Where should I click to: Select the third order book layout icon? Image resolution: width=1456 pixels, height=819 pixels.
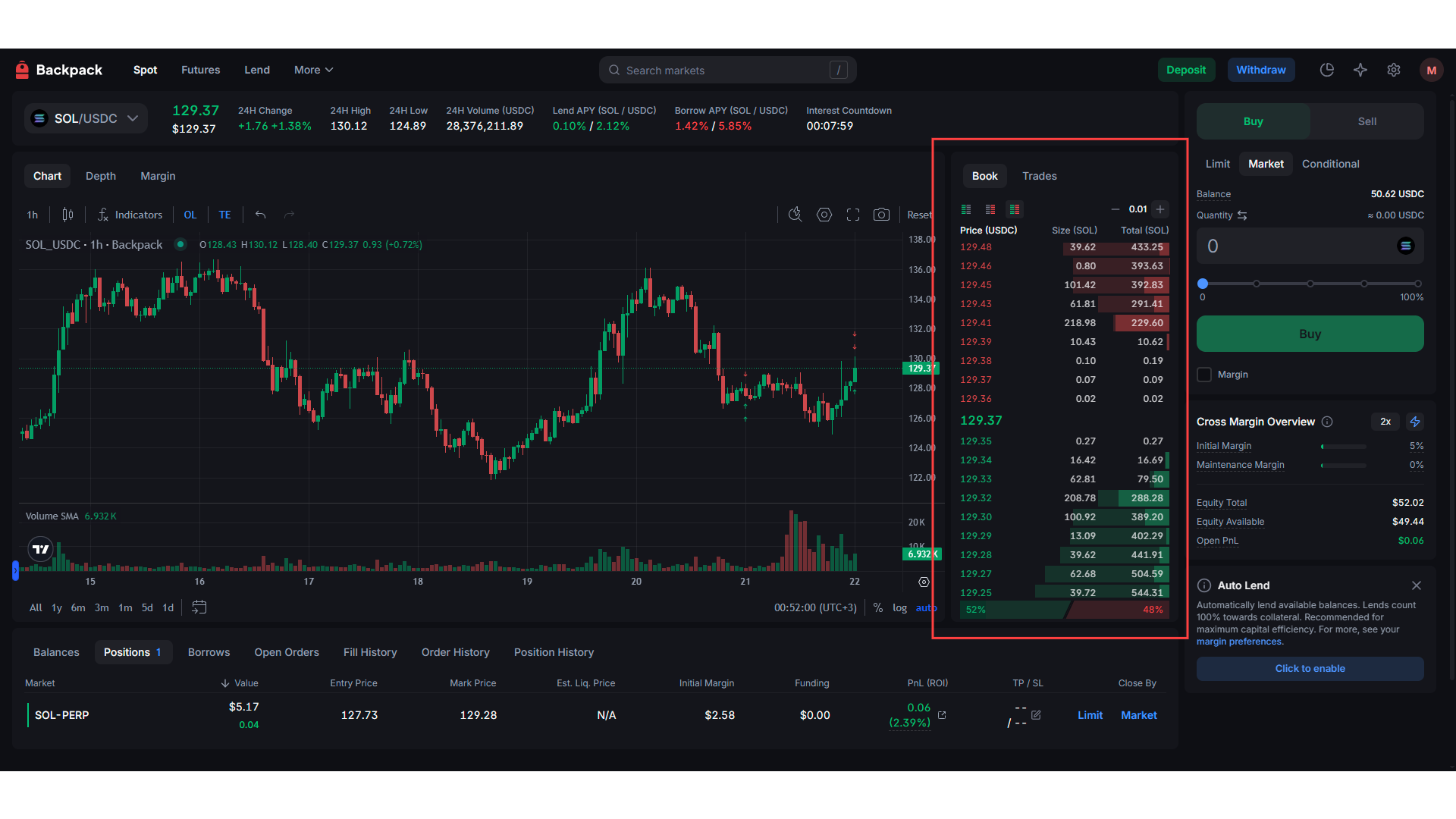pyautogui.click(x=1015, y=209)
